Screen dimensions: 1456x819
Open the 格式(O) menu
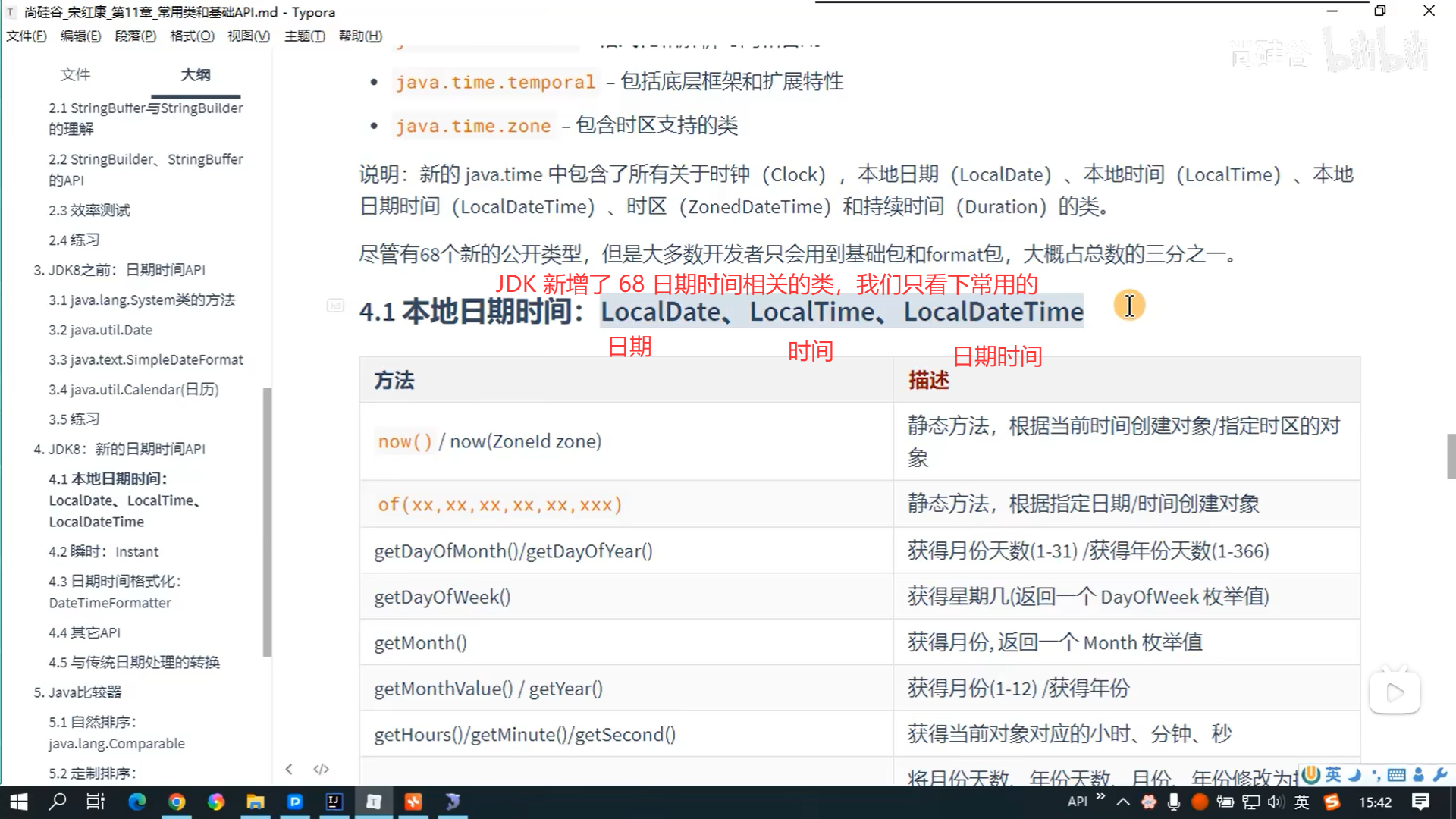192,36
